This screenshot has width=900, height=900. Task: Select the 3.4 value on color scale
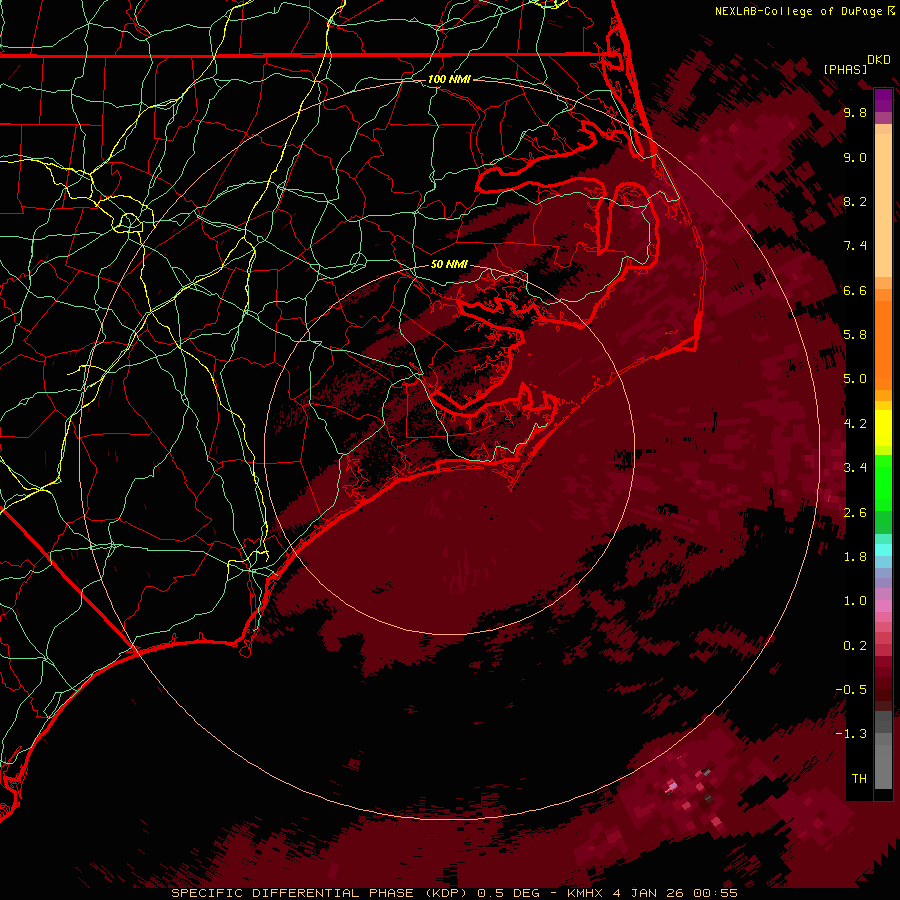[855, 468]
